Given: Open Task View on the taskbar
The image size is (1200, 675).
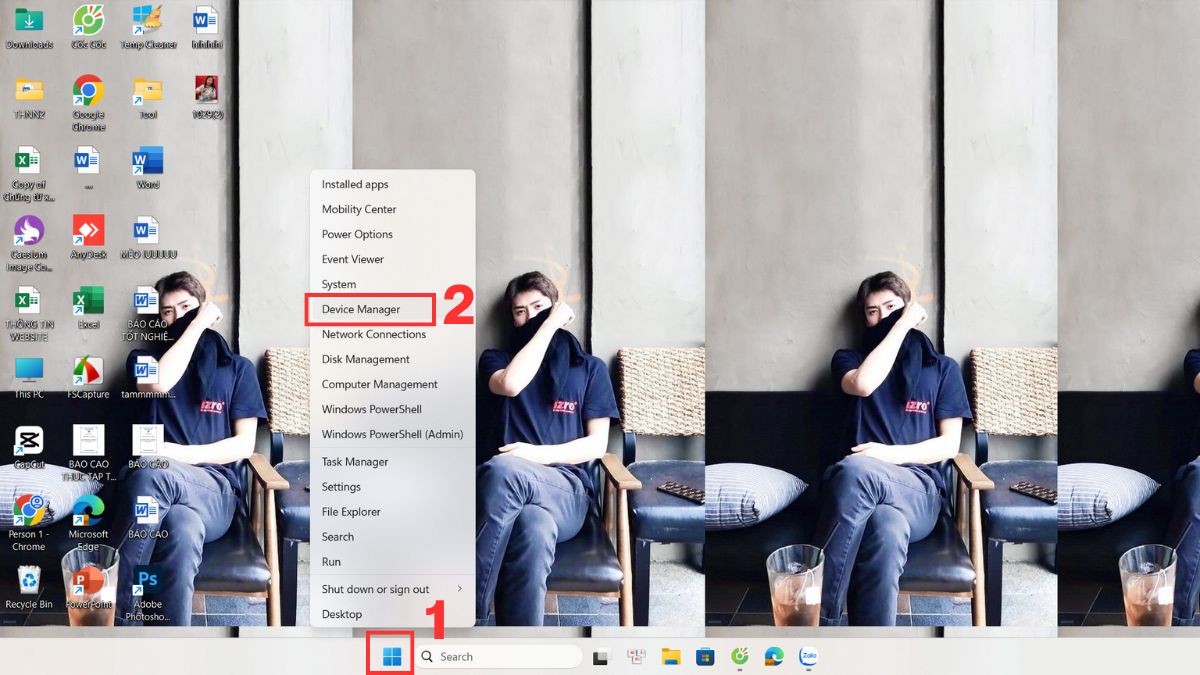Looking at the screenshot, I should pos(601,657).
